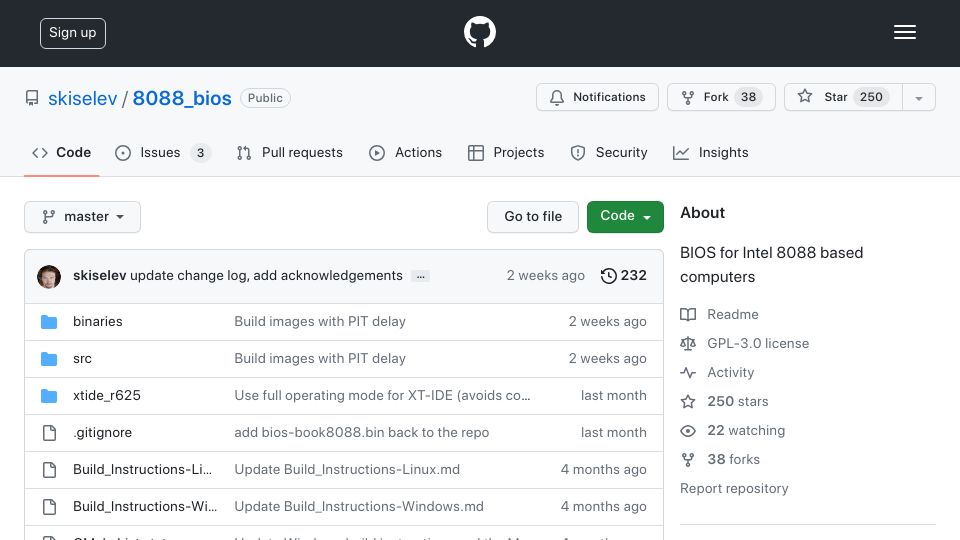This screenshot has width=960, height=540.
Task: Open the Build_Instructions-Wi... file
Action: pyautogui.click(x=144, y=506)
